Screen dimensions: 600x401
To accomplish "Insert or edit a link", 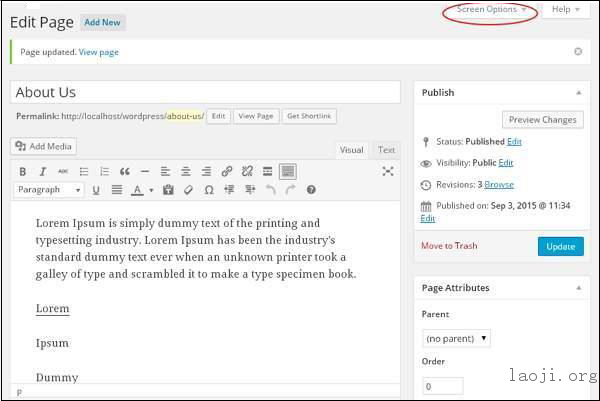I will 227,171.
